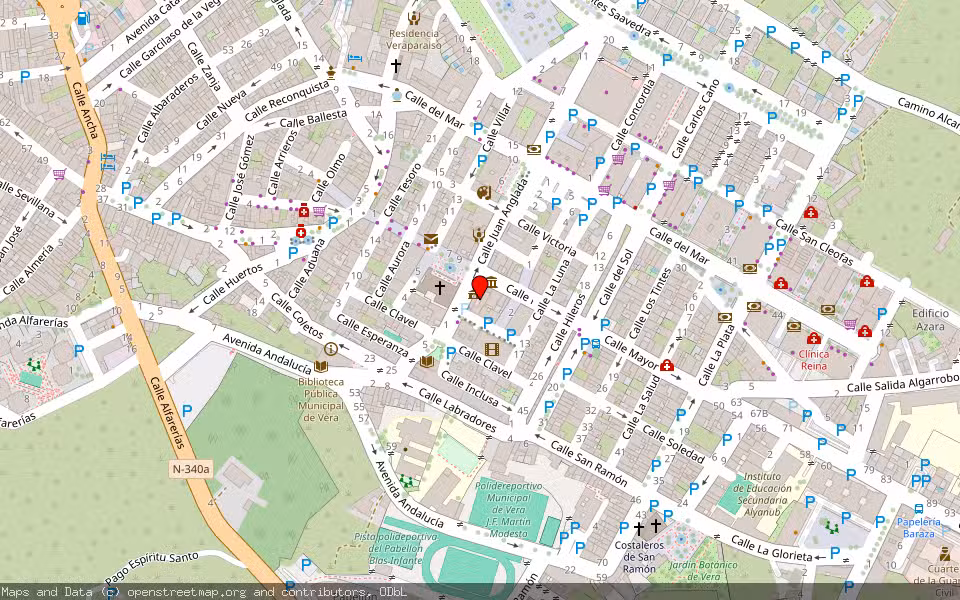Click the 'Calle Los Tintes' street label
960x600 pixels.
point(650,302)
